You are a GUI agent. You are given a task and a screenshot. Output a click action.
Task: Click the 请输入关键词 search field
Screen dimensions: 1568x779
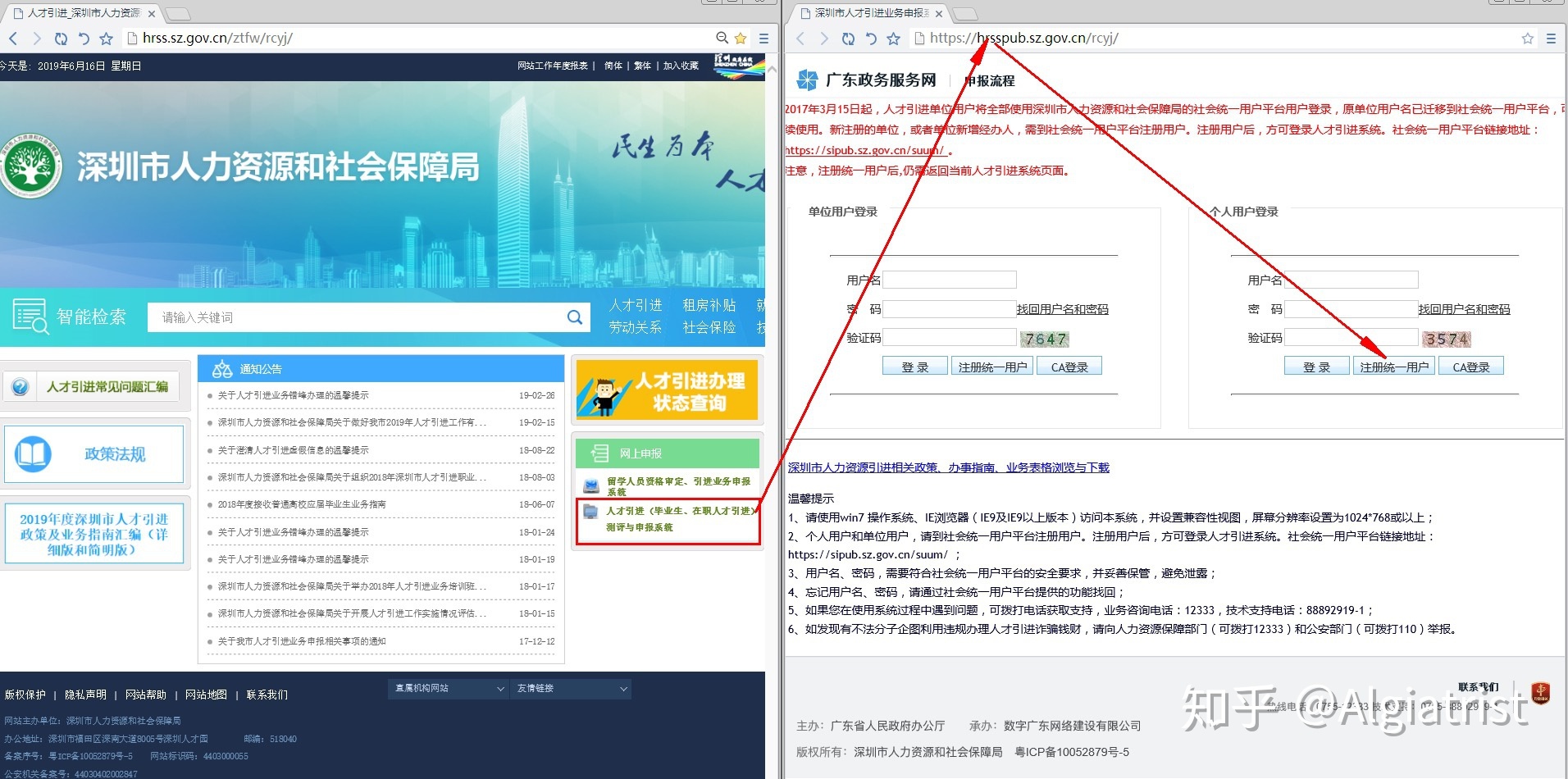click(355, 317)
